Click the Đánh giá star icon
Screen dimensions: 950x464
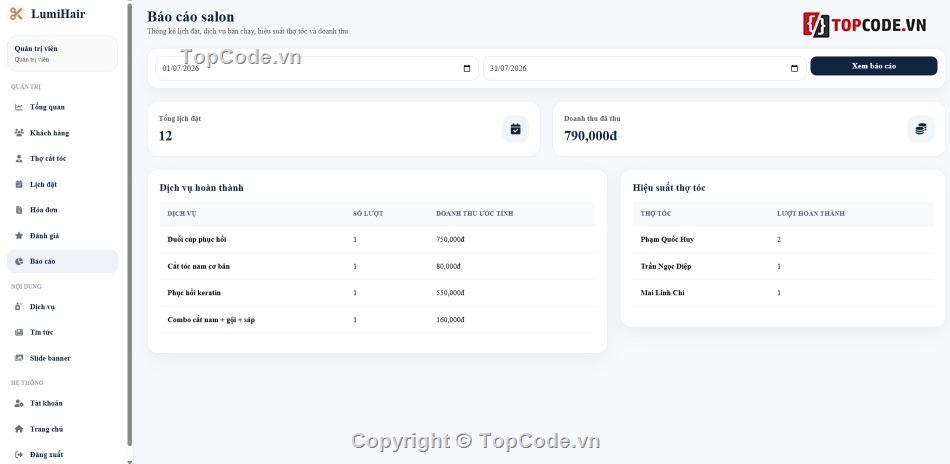(19, 236)
